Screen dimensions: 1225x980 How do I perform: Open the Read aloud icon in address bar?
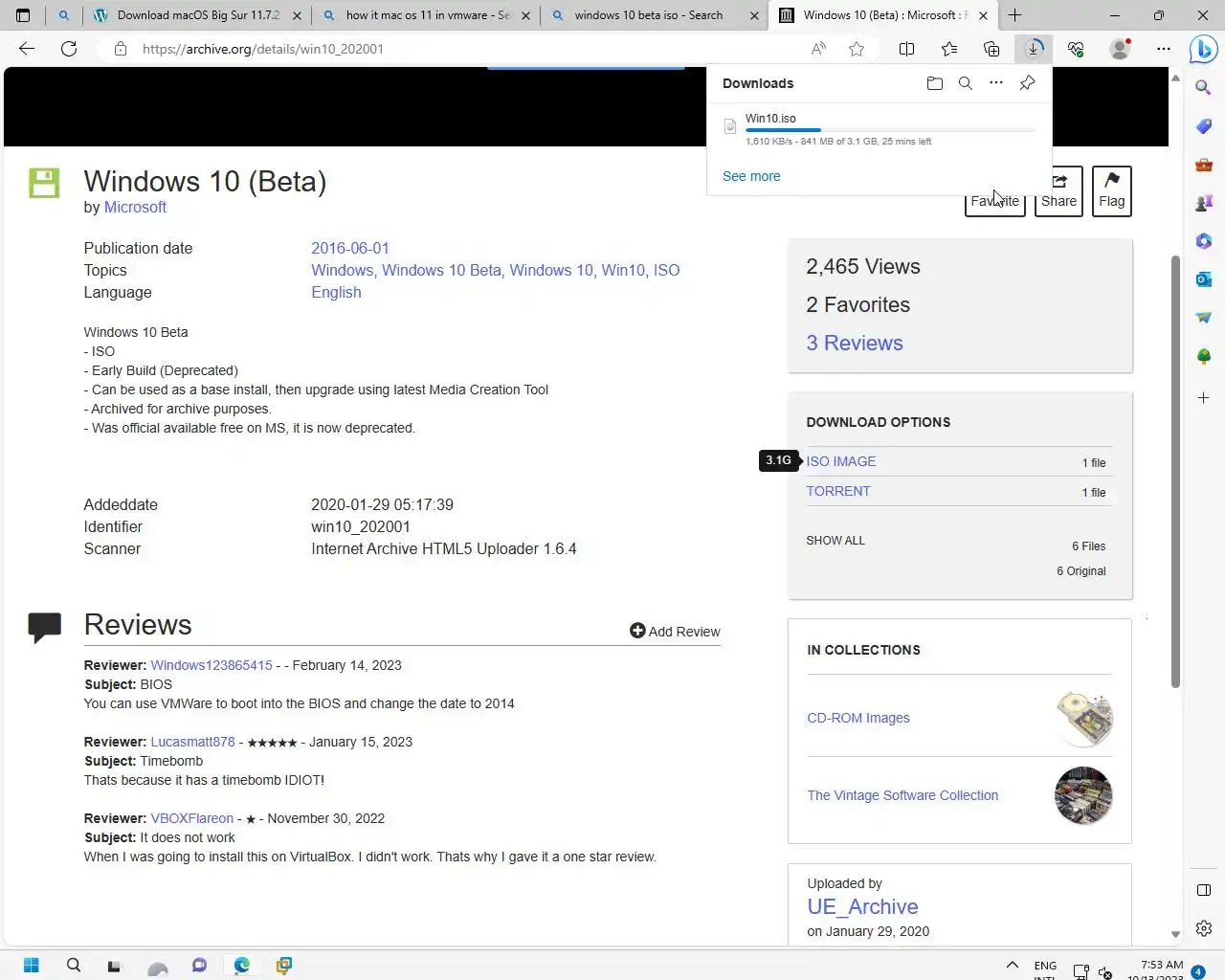click(x=818, y=49)
